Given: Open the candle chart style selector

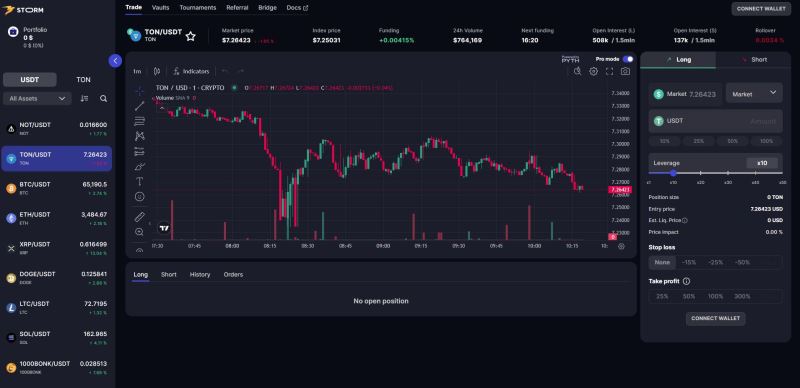Looking at the screenshot, I should [x=157, y=71].
